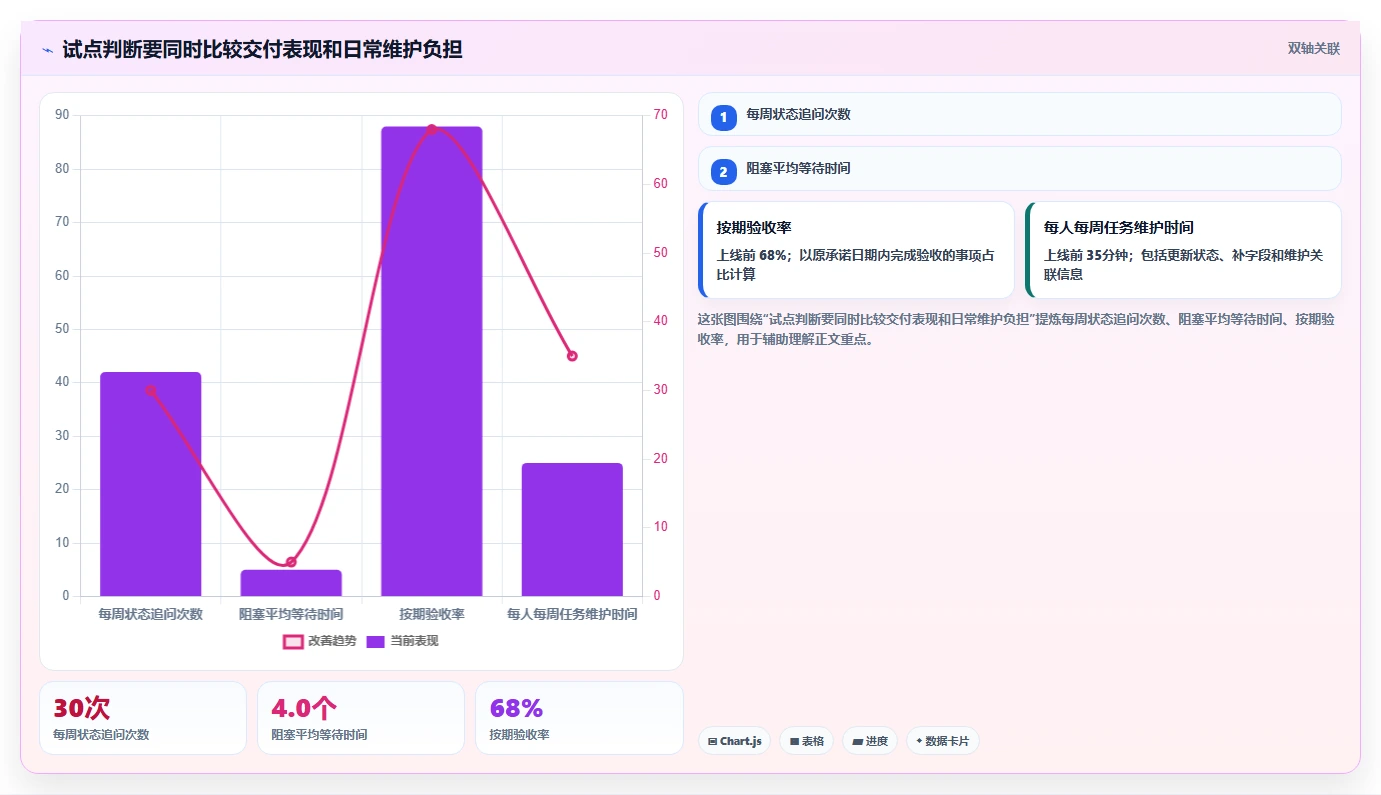Toggle the 当前表现 purple legend swatch
1381x795 pixels.
(x=376, y=641)
